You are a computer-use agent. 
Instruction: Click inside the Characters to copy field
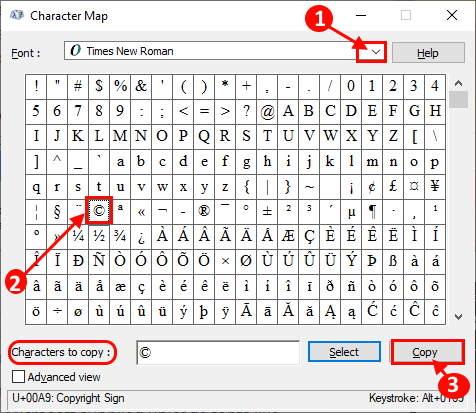(x=218, y=352)
